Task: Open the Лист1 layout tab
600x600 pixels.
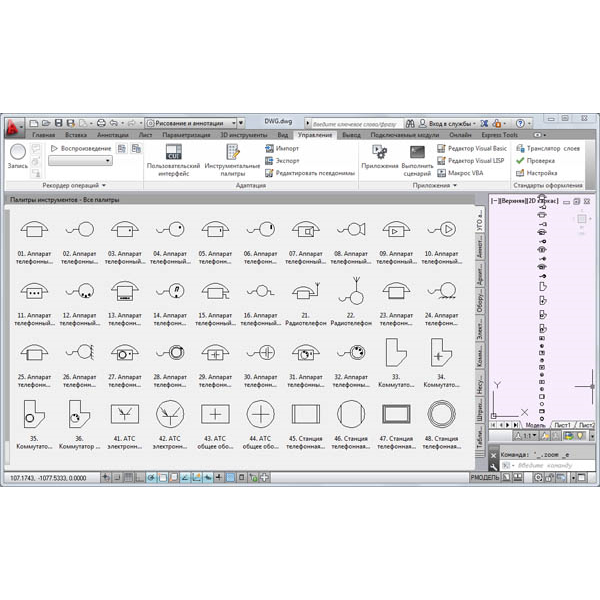Action: [562, 425]
